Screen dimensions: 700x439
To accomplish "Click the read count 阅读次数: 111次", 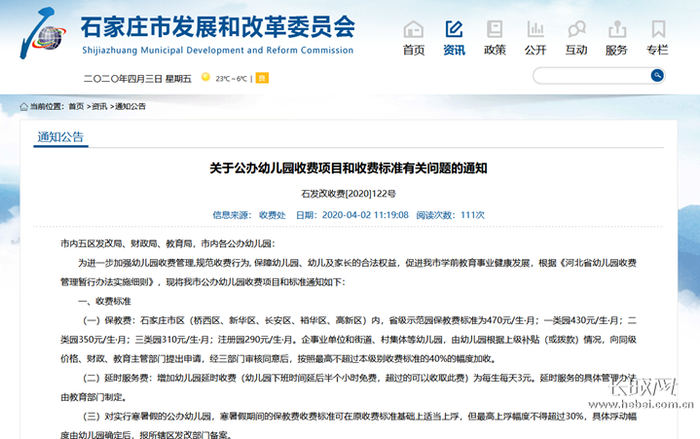I will [x=450, y=215].
